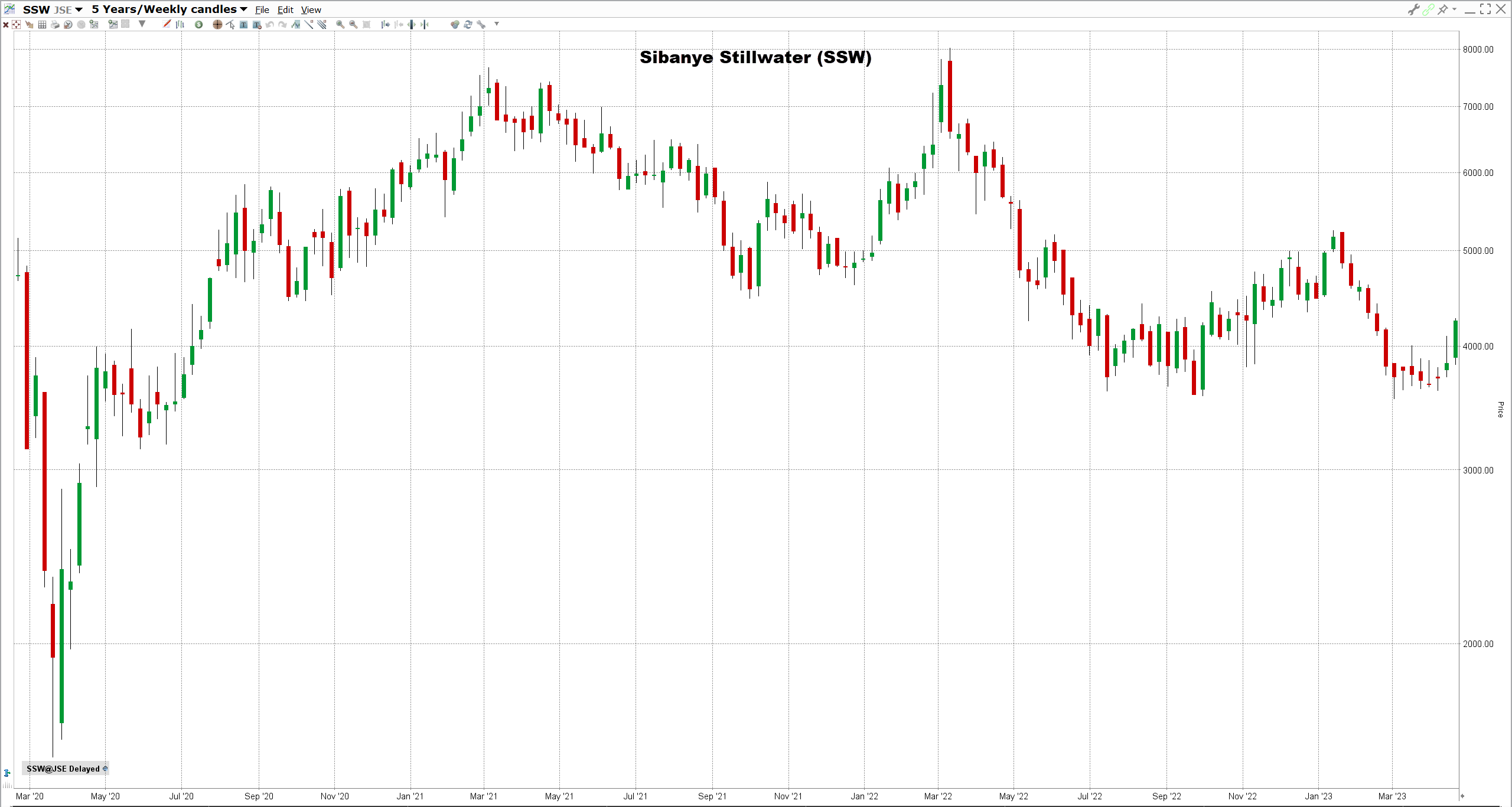Click the fullscreen maximize brackets icon
This screenshot has width=1512, height=807.
point(1485,9)
